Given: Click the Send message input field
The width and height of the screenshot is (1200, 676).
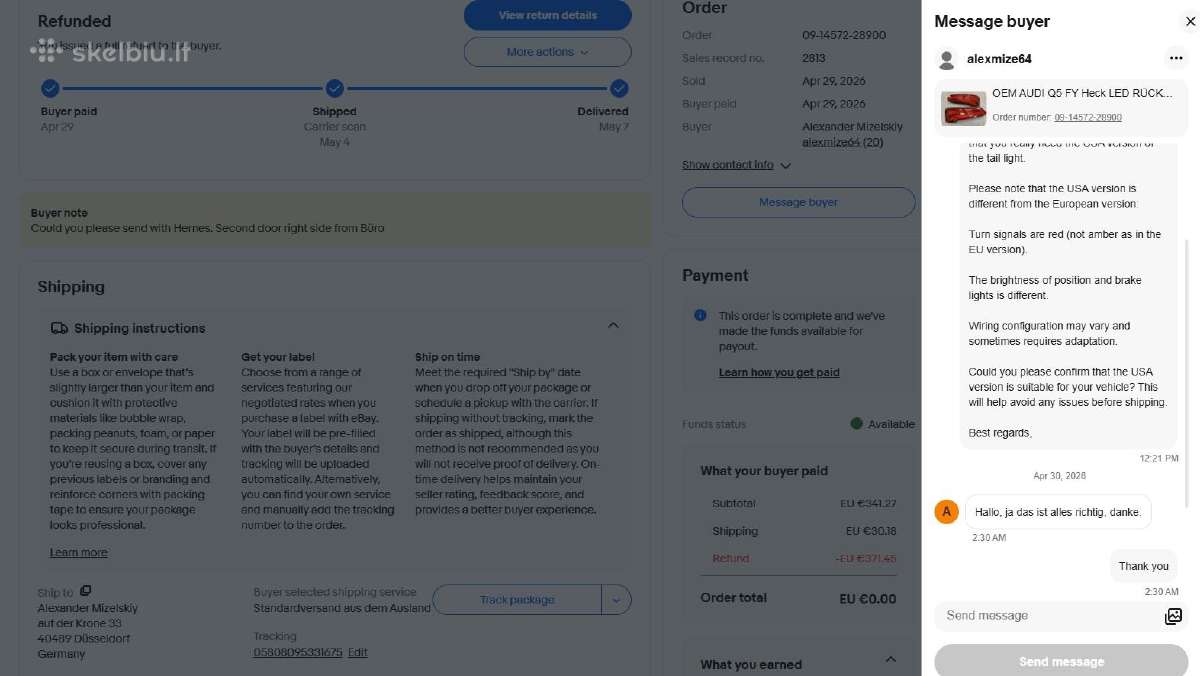Looking at the screenshot, I should click(x=1050, y=616).
